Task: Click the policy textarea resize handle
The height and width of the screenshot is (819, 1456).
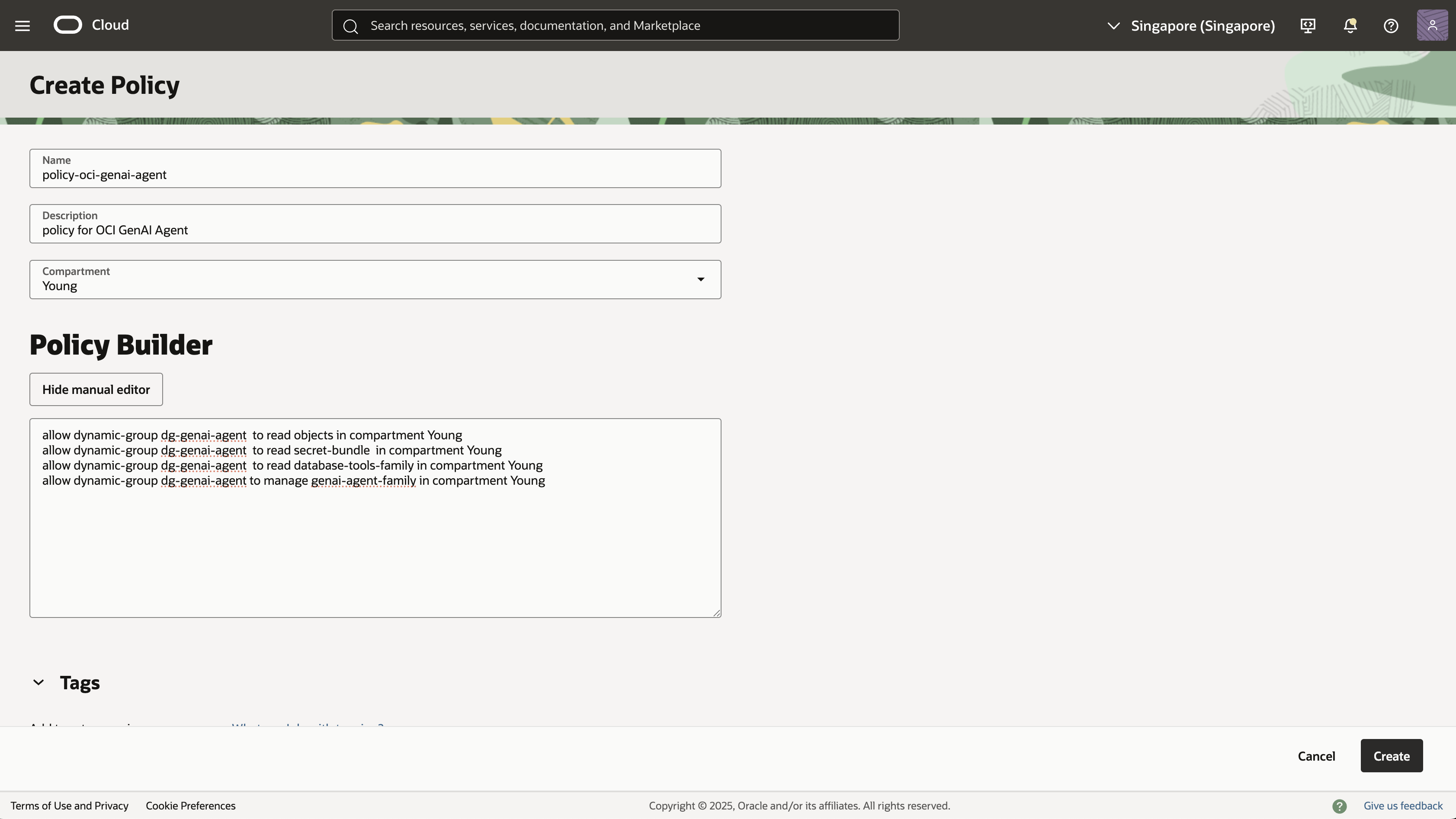Action: [x=717, y=613]
